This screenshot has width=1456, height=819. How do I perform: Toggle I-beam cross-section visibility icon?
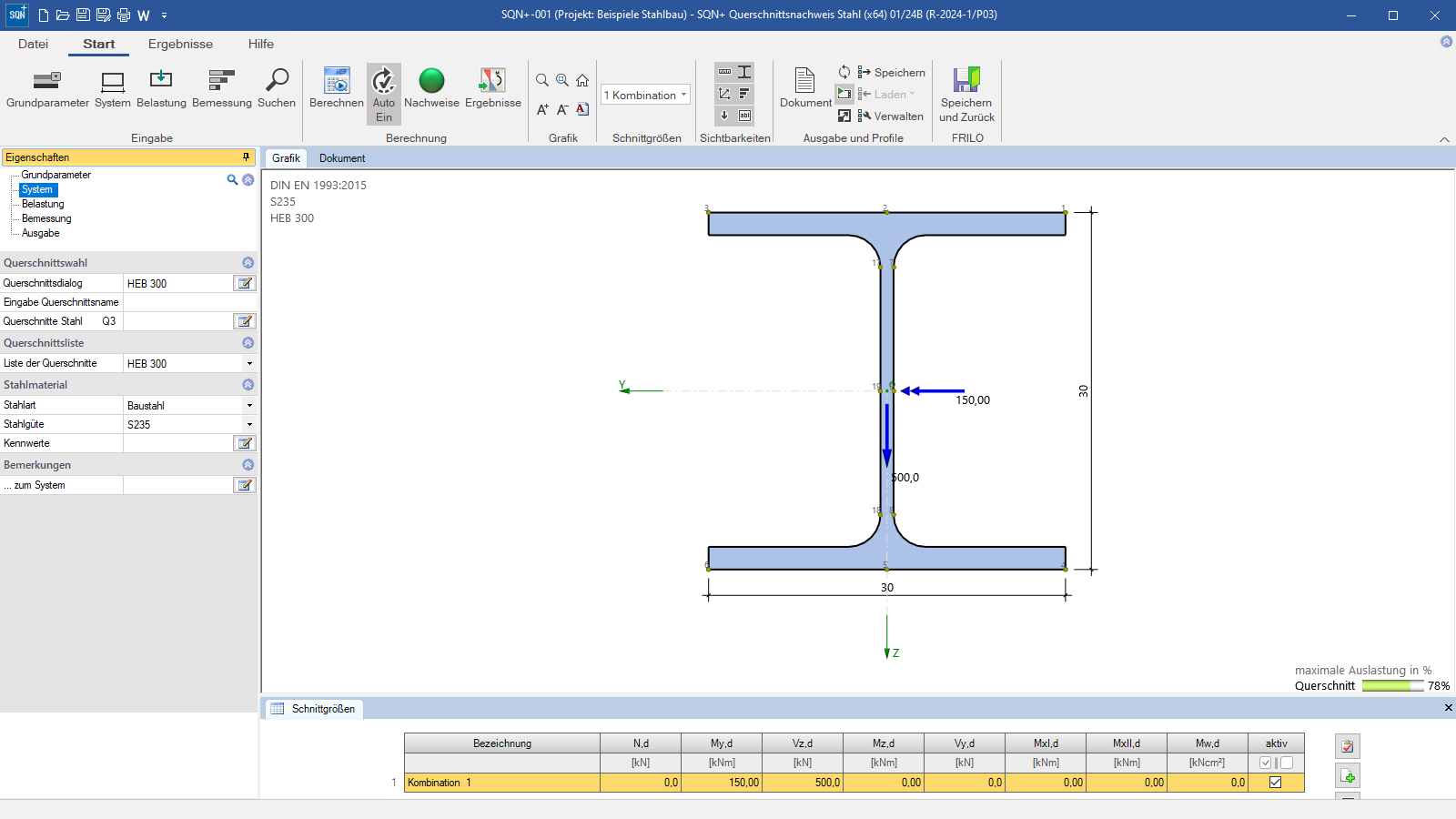tap(744, 72)
